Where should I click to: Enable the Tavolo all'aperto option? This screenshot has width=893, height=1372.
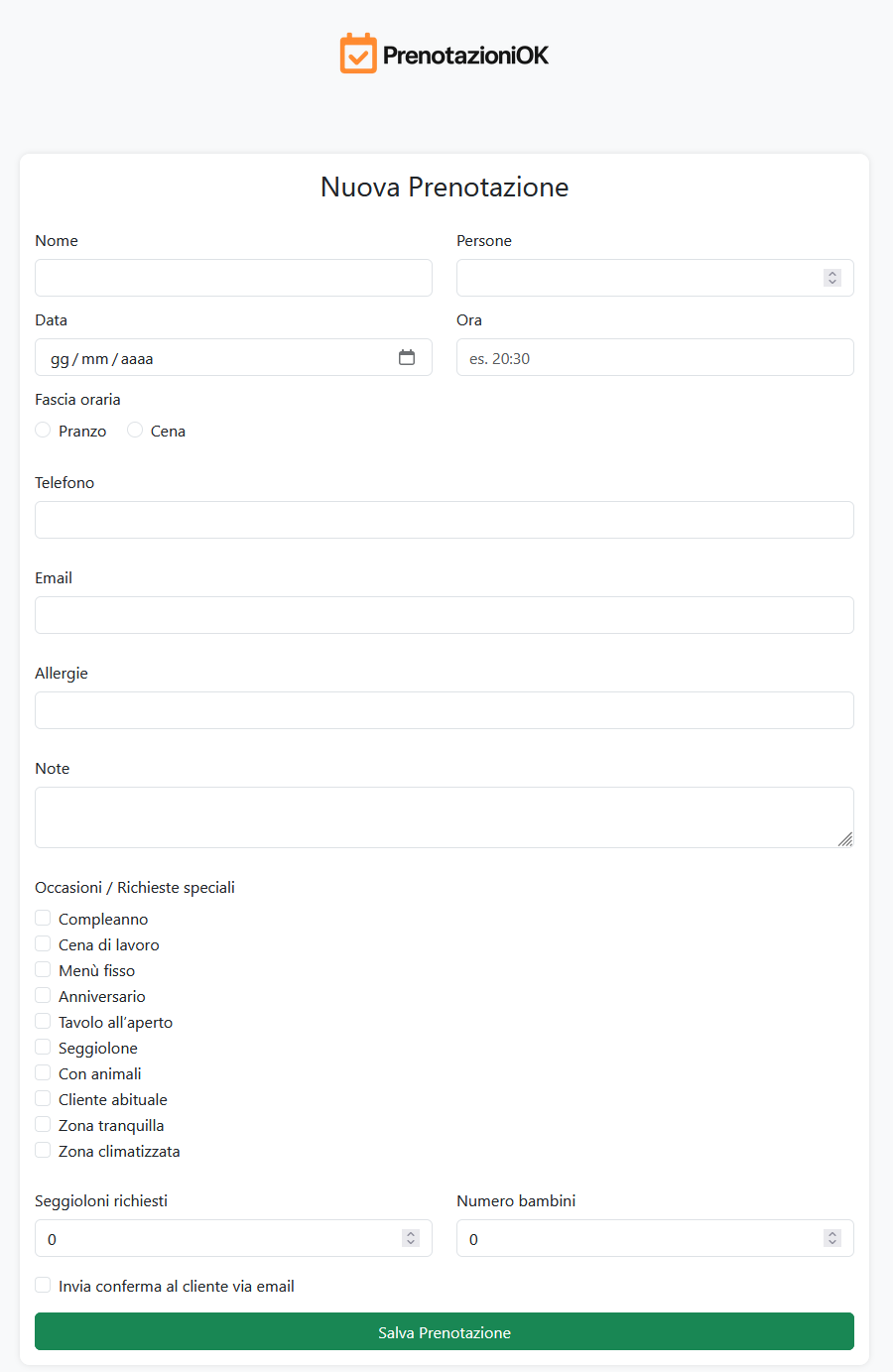pos(43,1021)
